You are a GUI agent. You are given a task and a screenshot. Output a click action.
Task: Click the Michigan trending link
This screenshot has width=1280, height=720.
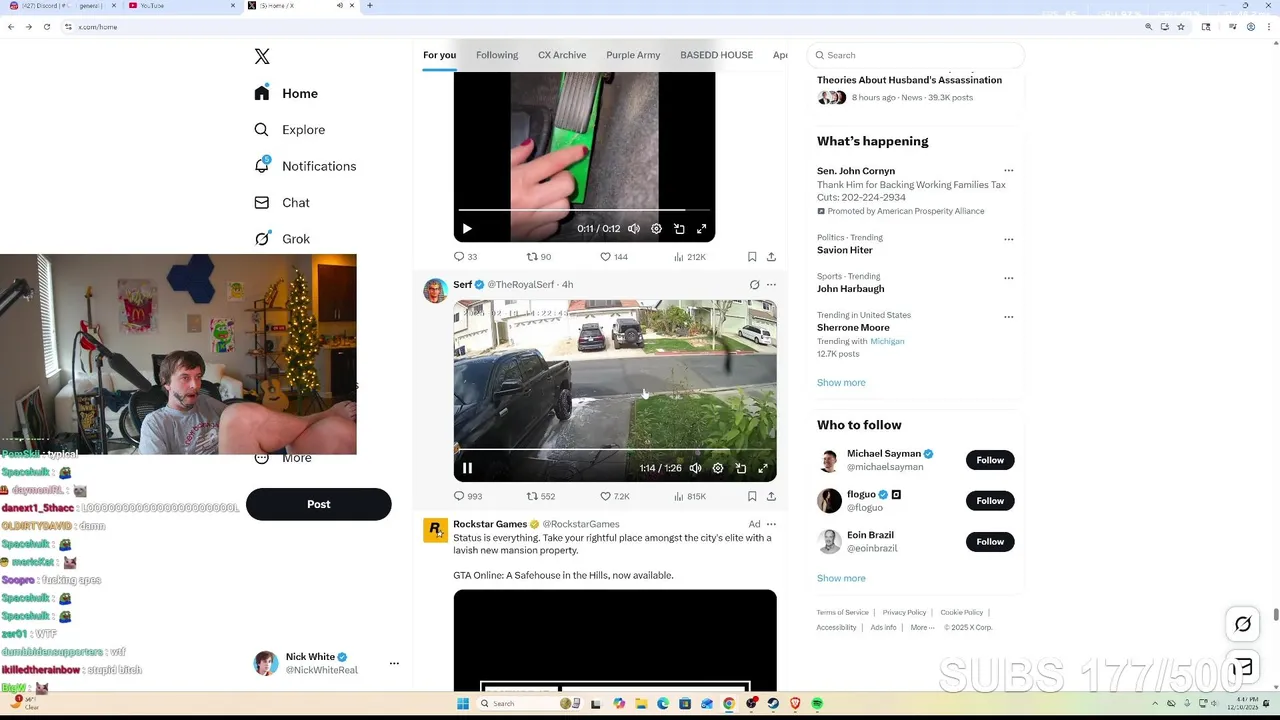(887, 341)
